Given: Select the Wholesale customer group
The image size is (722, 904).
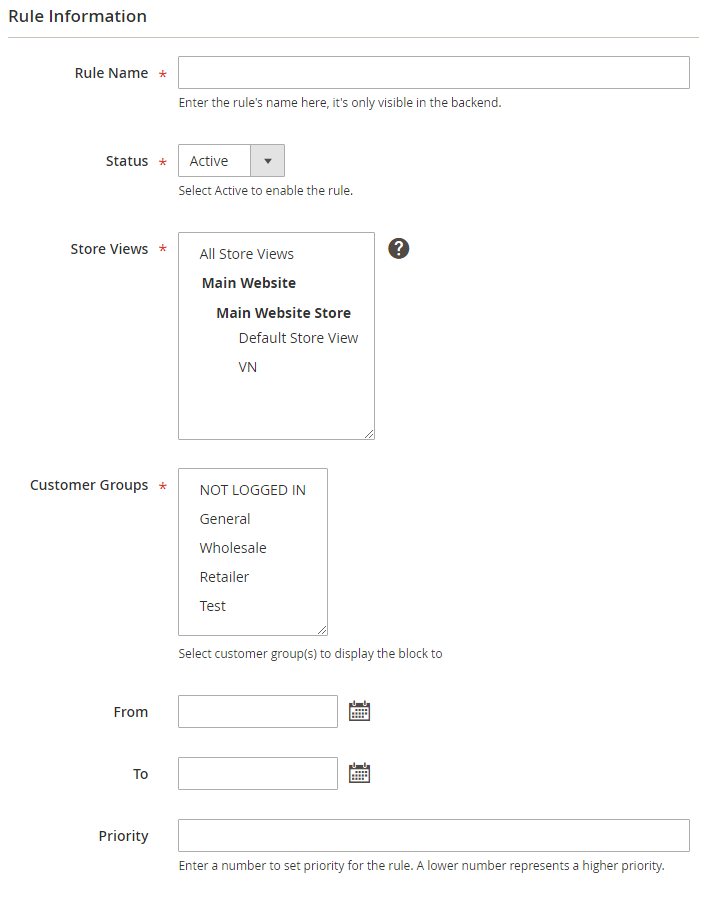Looking at the screenshot, I should [x=233, y=548].
